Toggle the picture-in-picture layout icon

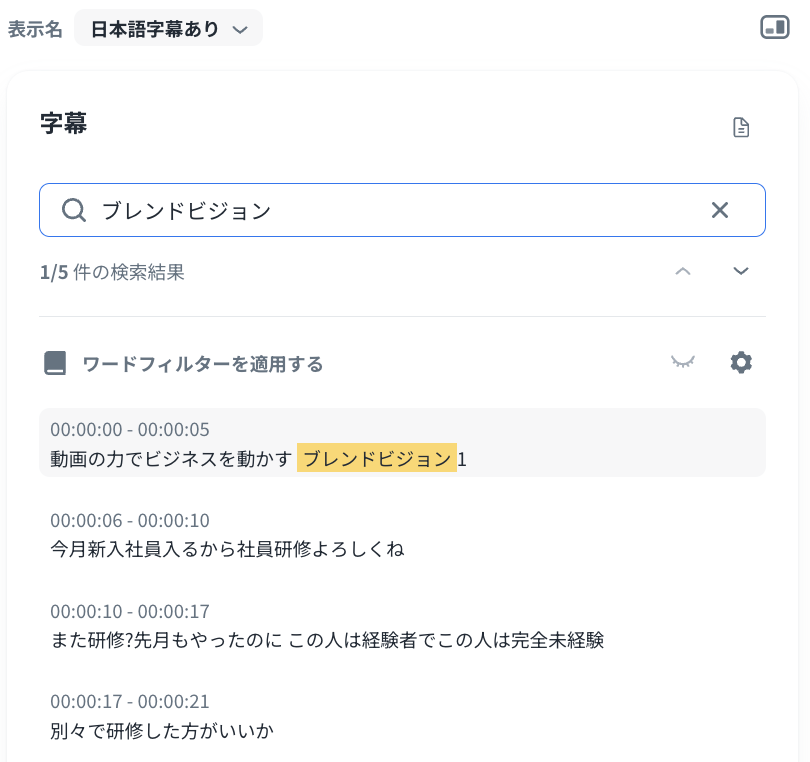coord(774,27)
